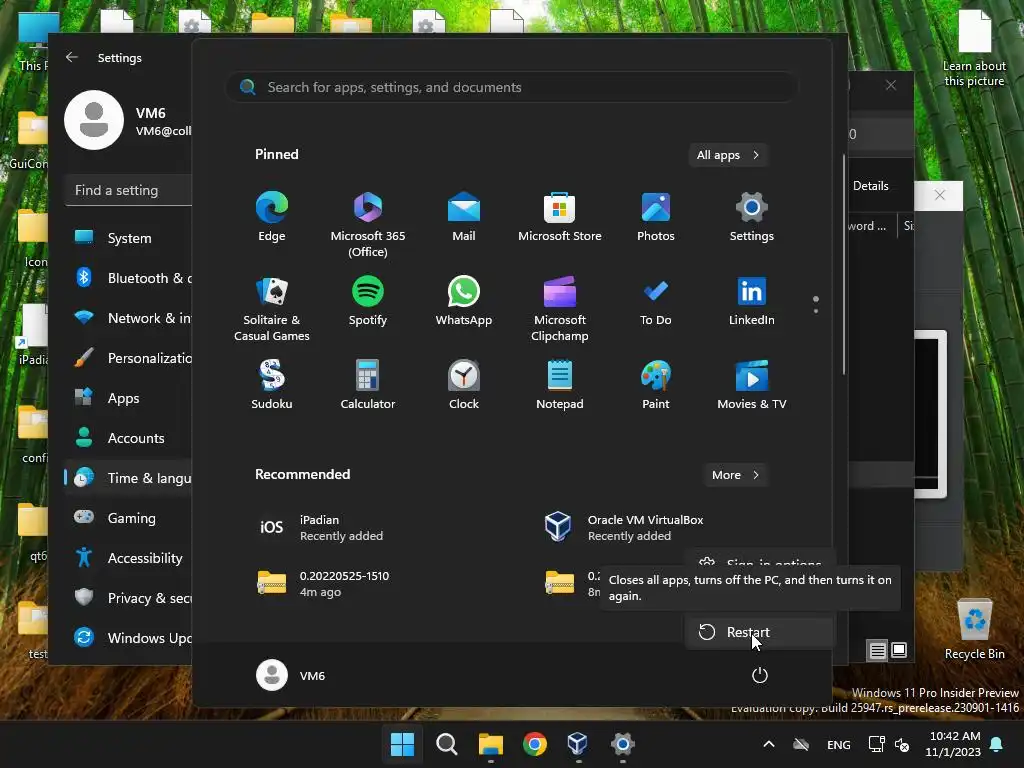Open Privacy & security in Settings sidebar

(128, 598)
